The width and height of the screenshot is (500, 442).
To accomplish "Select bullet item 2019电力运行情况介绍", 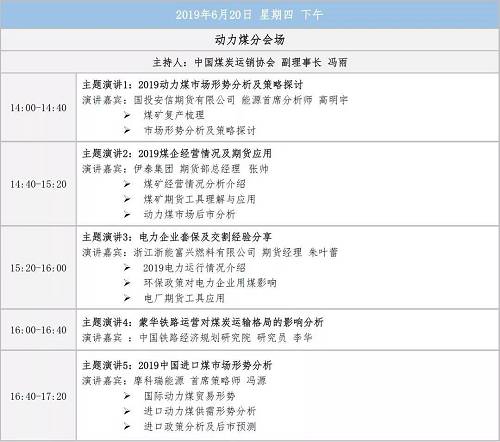I will 195,268.
